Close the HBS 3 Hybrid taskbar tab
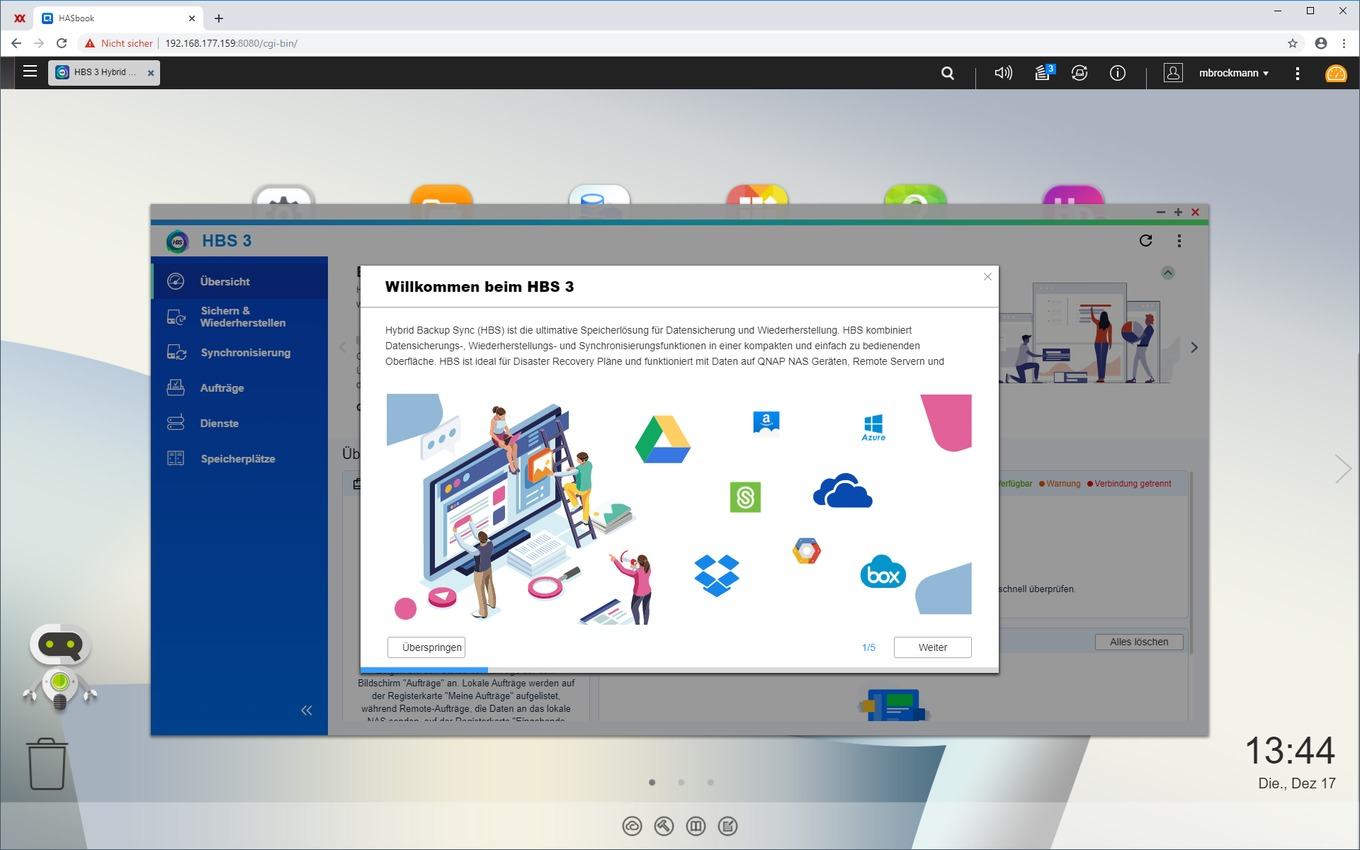 point(151,73)
